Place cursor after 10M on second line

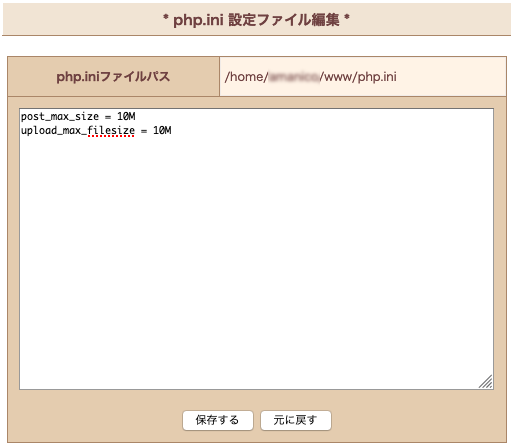pyautogui.click(x=172, y=130)
